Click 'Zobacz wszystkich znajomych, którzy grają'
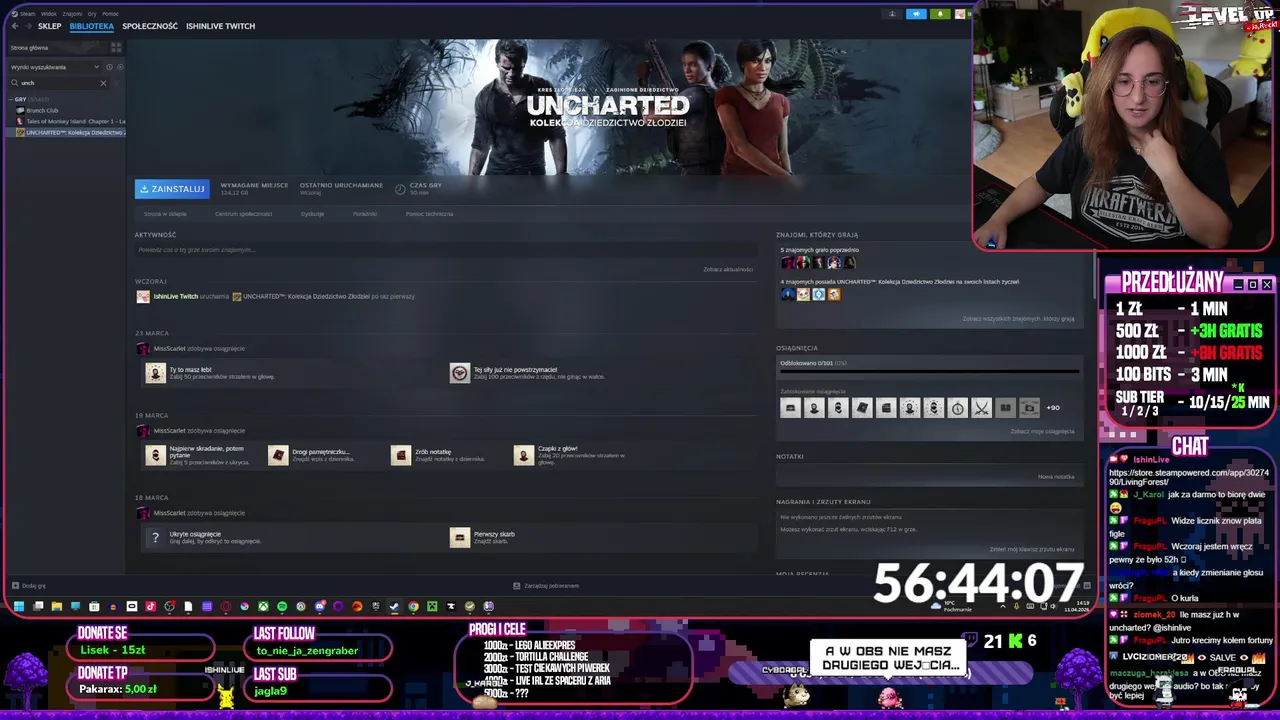The width and height of the screenshot is (1280, 720). click(x=1018, y=319)
